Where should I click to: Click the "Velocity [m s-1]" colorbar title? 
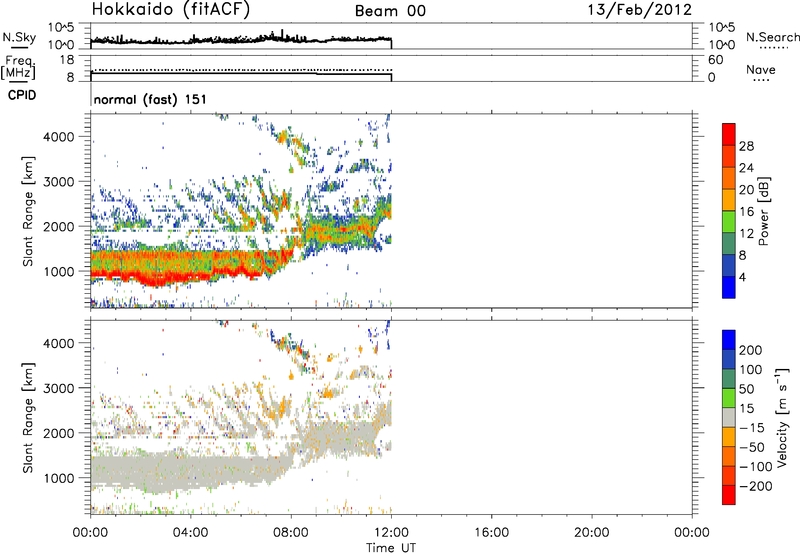click(782, 417)
